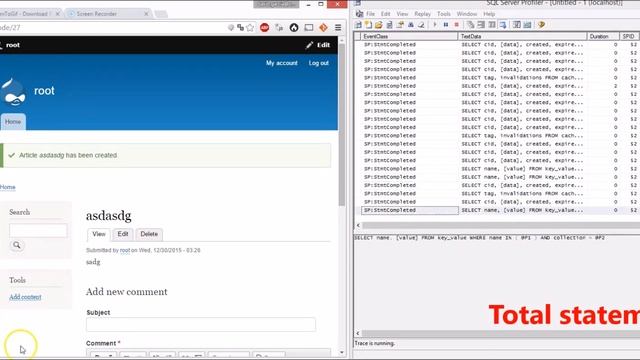Open the Tools menu in SQL Server Profiler

[x=444, y=14]
